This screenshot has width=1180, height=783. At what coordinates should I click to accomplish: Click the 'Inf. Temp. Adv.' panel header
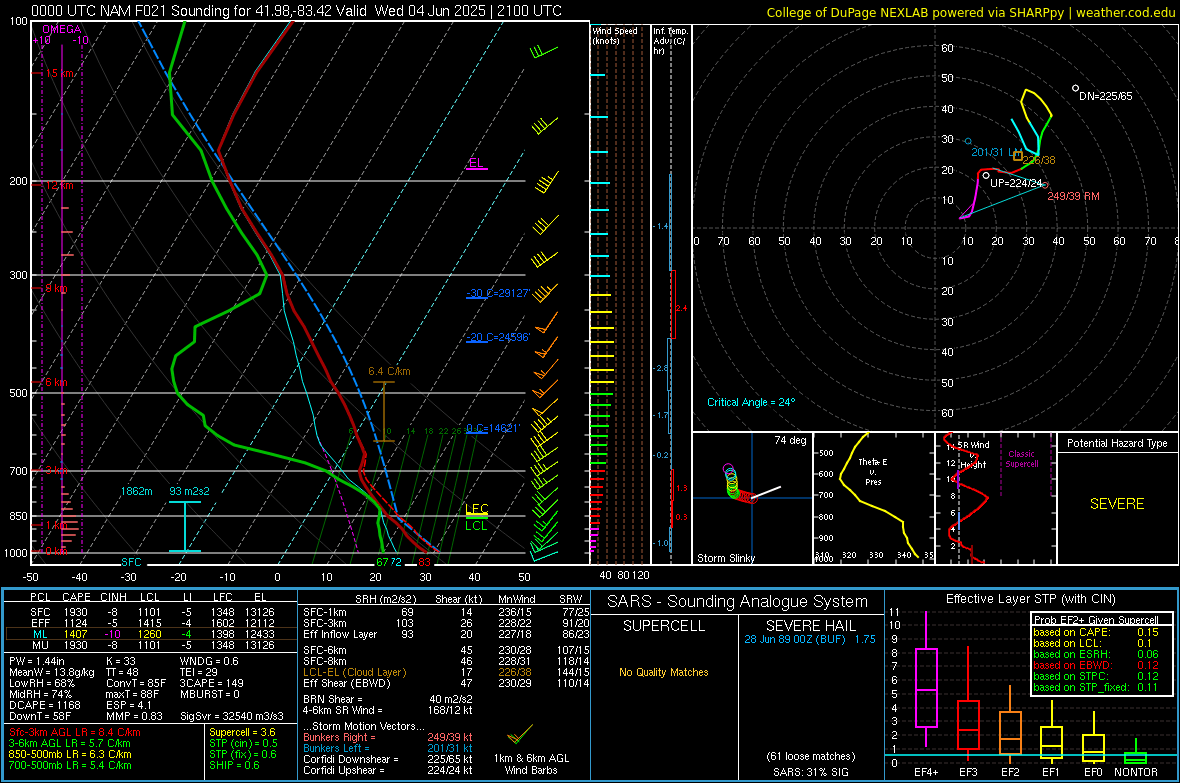click(x=670, y=41)
